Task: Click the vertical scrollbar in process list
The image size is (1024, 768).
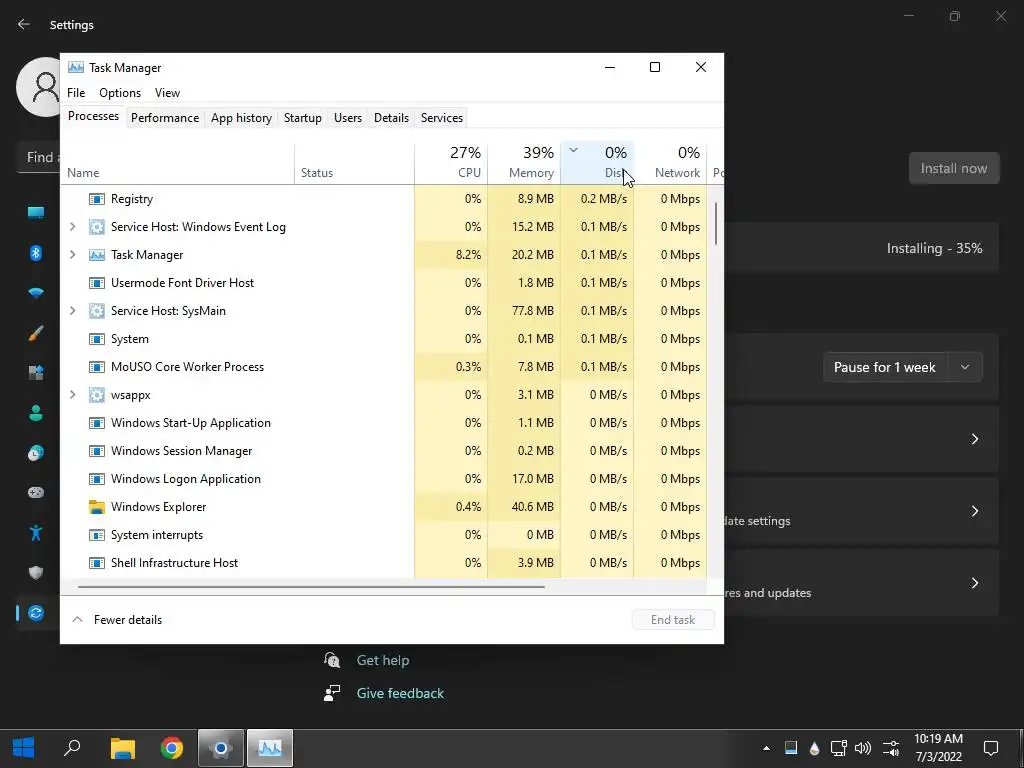Action: click(x=716, y=223)
